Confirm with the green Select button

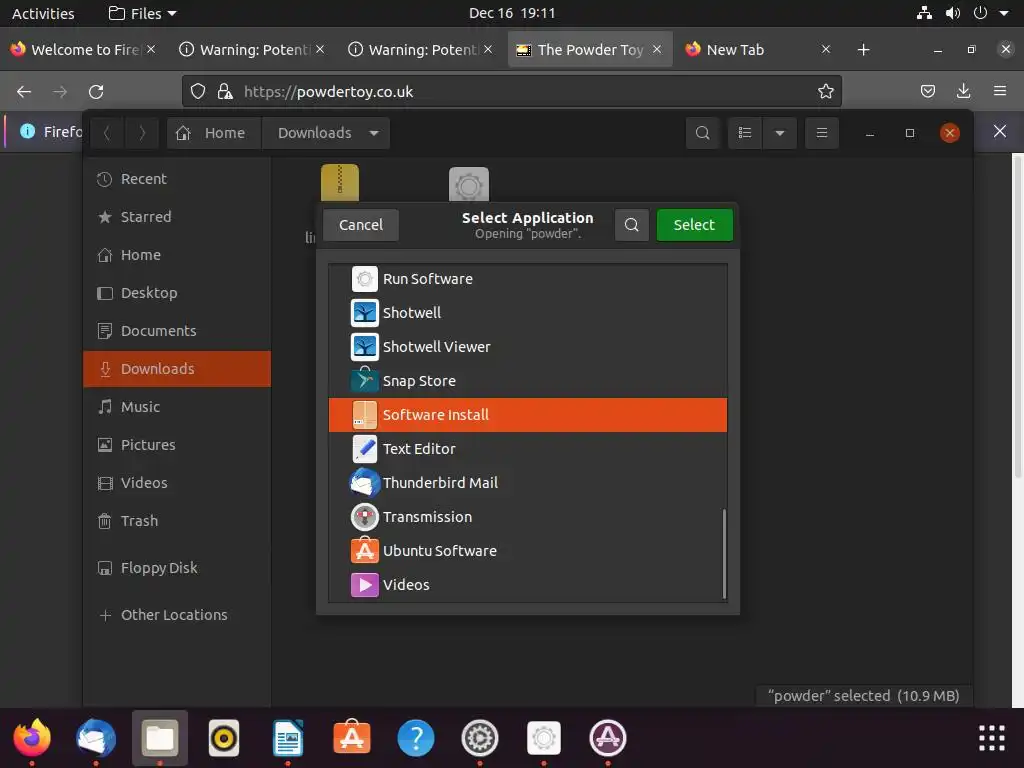tap(694, 225)
